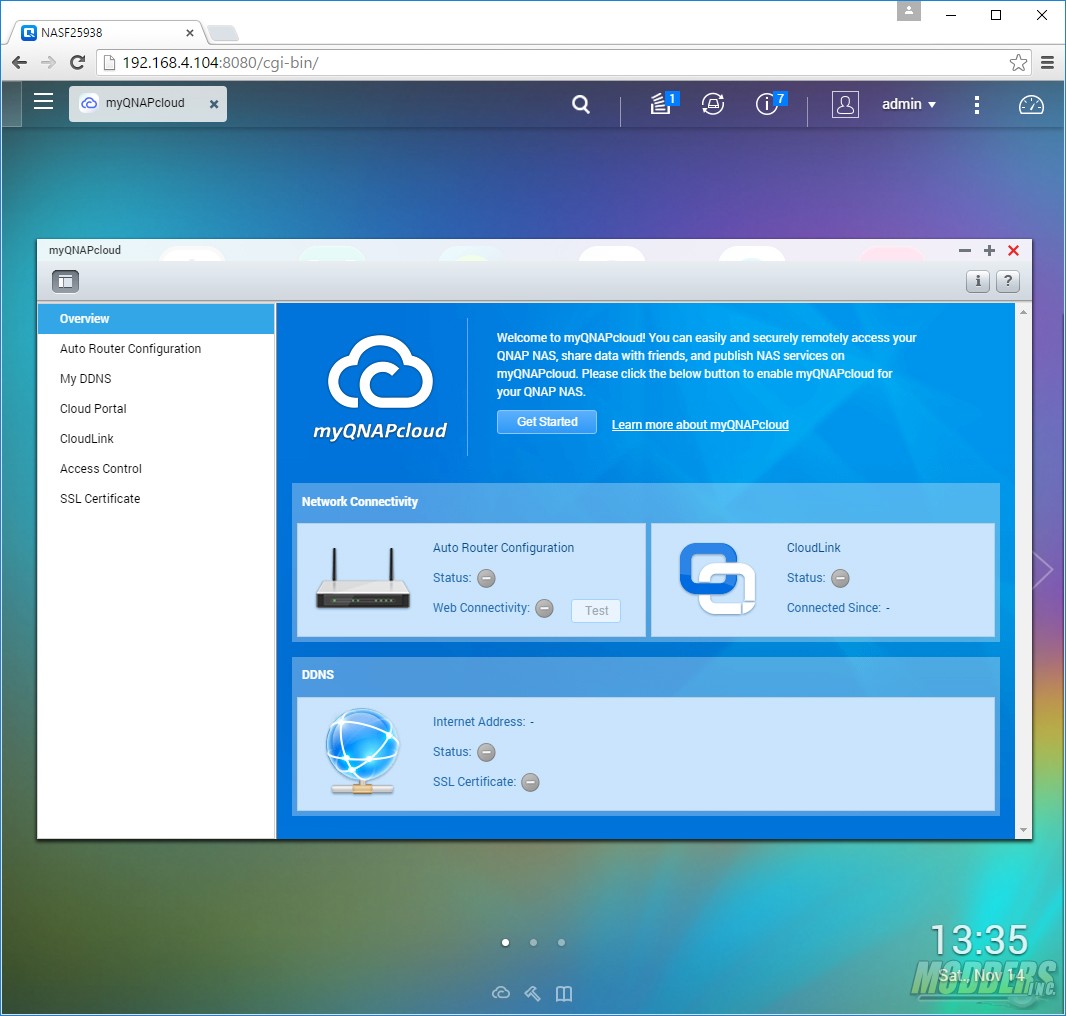1066x1016 pixels.
Task: Close the myQNAPcloud app window
Action: pos(1013,250)
